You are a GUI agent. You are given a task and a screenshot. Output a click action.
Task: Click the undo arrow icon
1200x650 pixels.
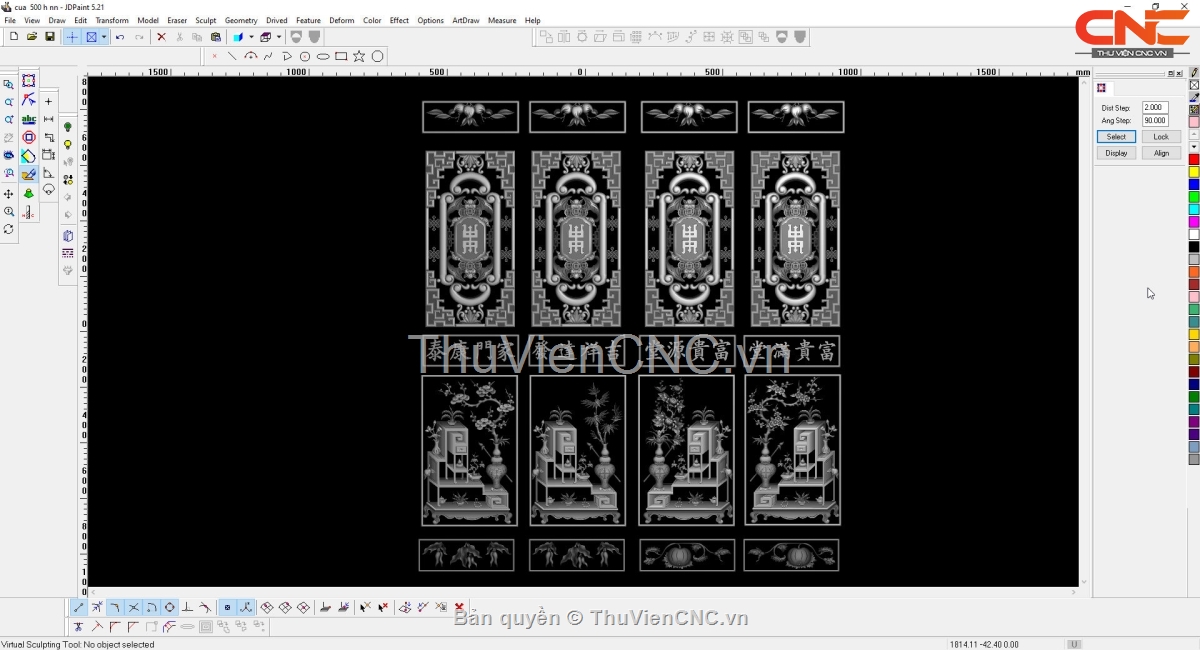(x=120, y=37)
